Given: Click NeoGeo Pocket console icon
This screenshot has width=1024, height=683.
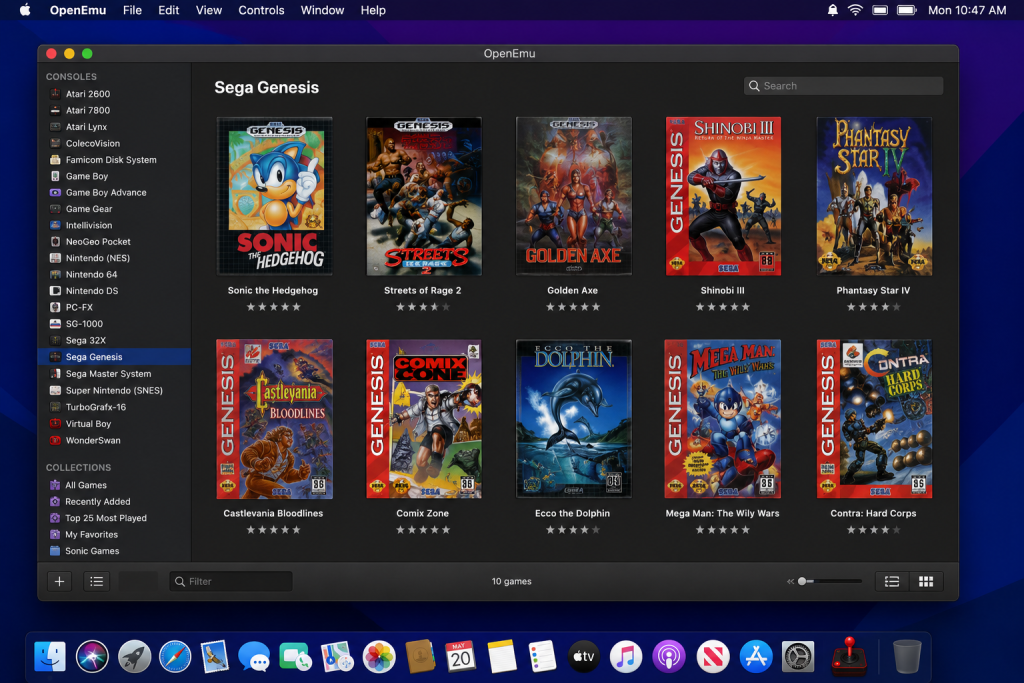Looking at the screenshot, I should [56, 242].
